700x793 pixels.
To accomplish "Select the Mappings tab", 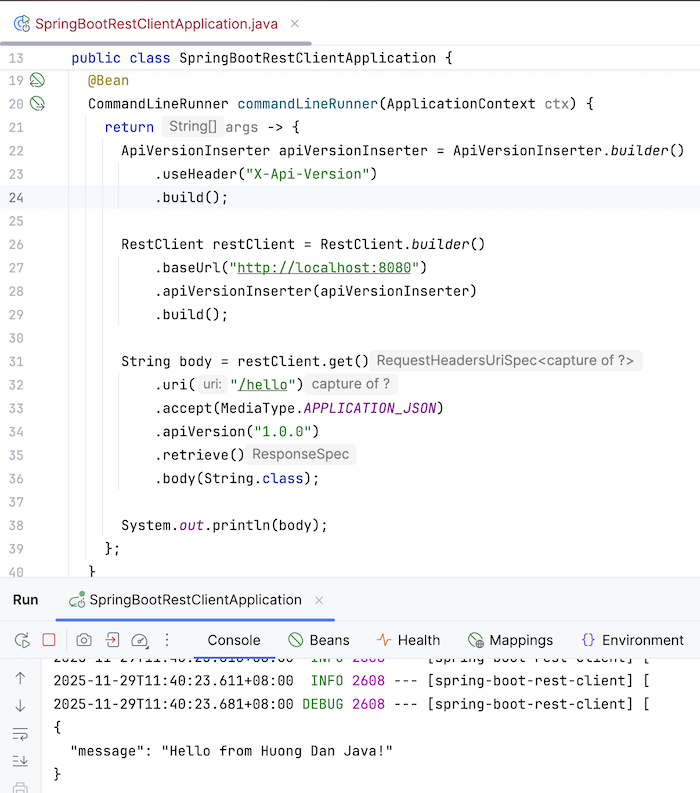I will [x=510, y=640].
